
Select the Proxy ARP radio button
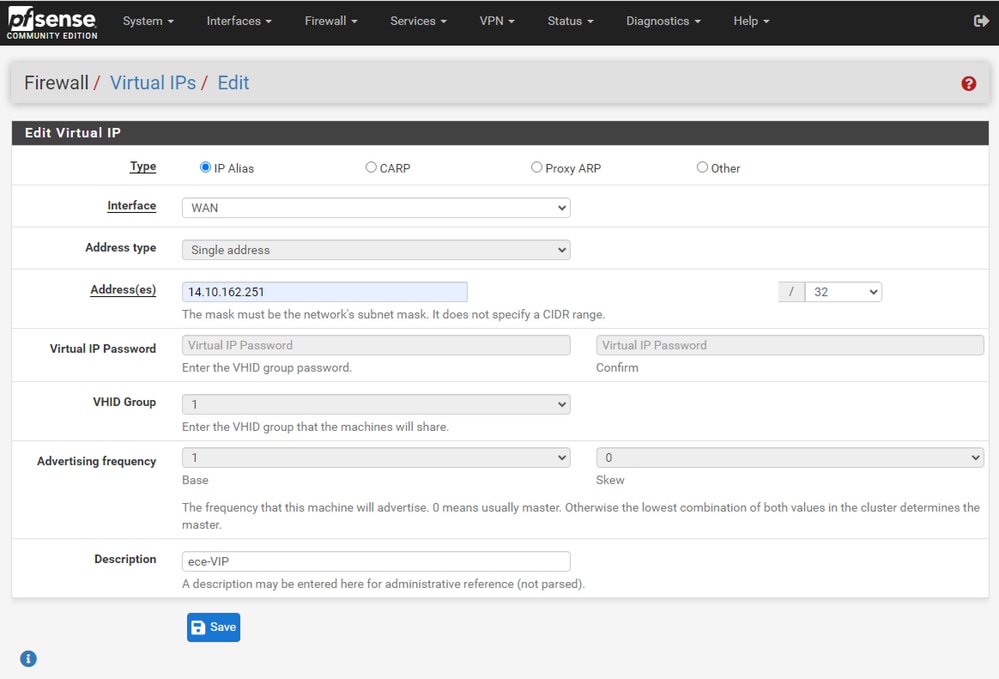[536, 167]
